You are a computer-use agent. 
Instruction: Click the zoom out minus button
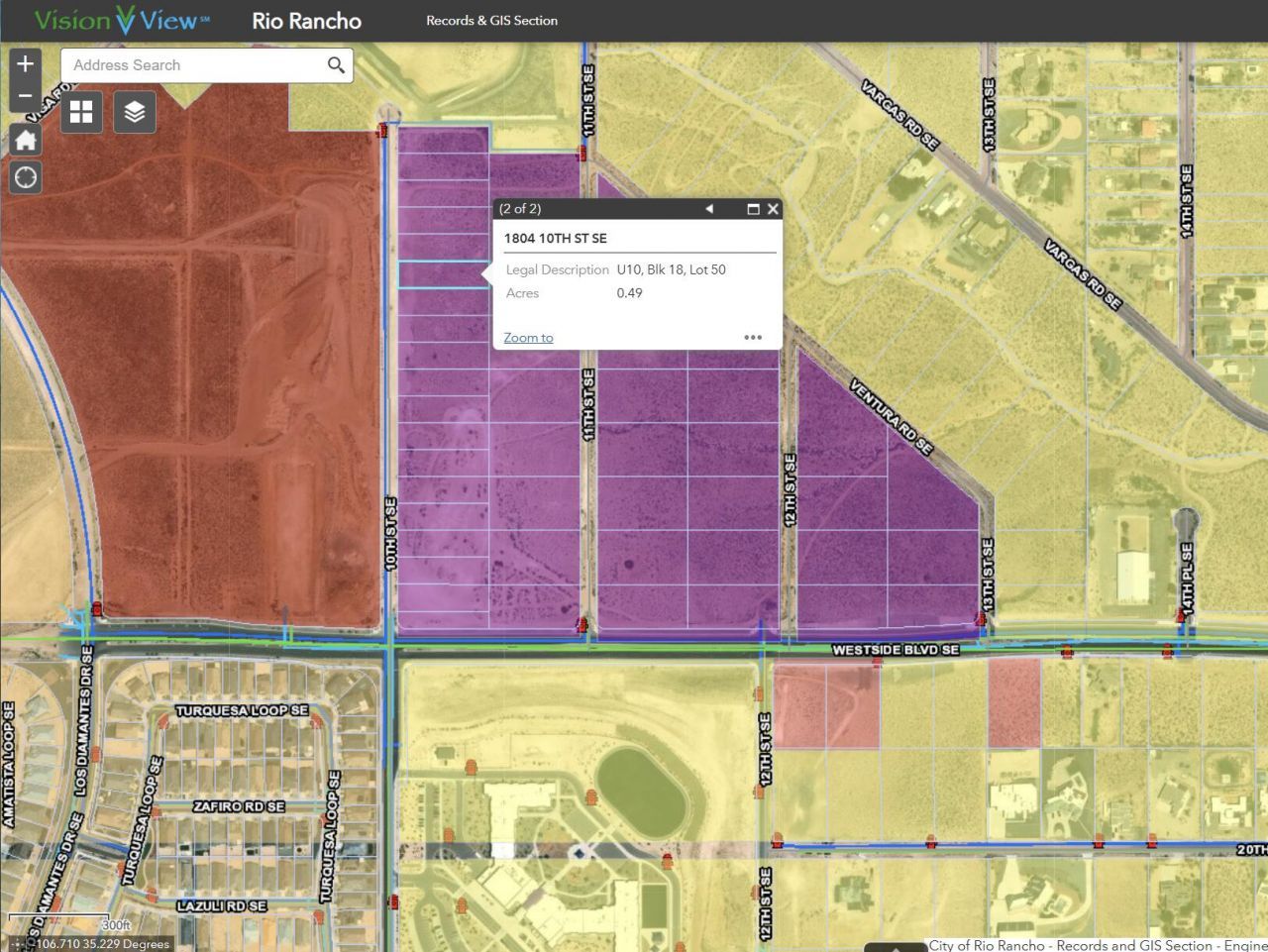click(x=26, y=96)
